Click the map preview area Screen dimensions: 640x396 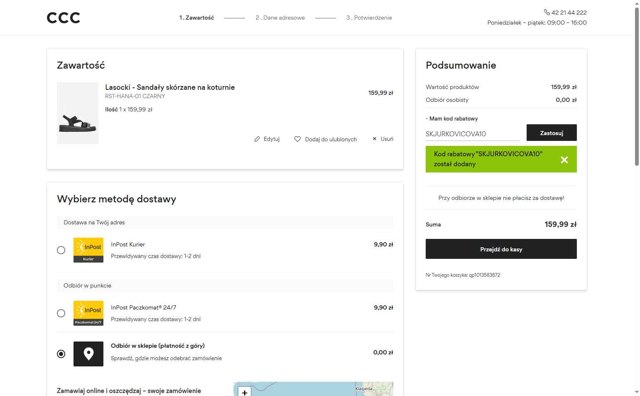(313, 389)
